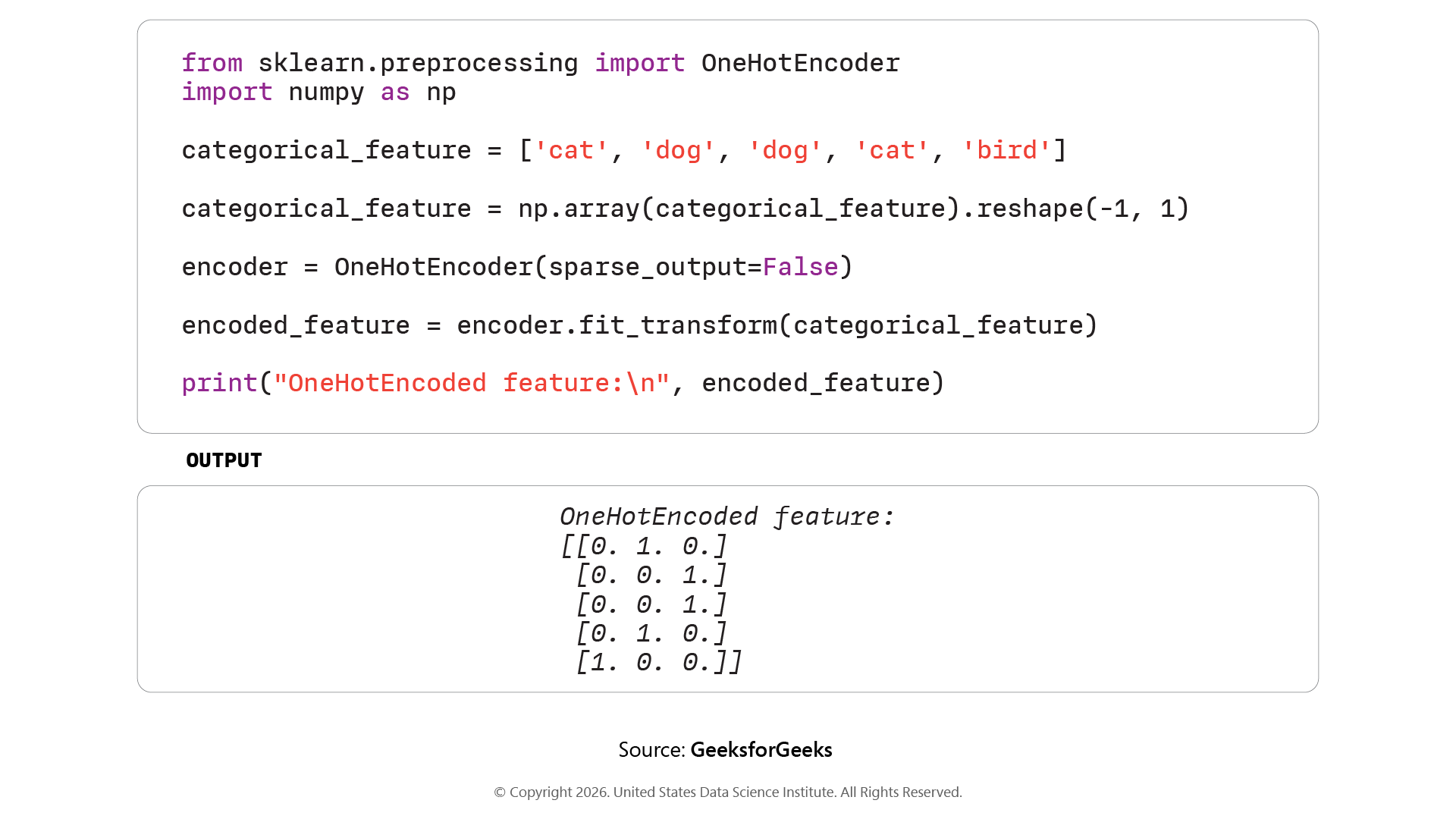The image size is (1456, 819).
Task: Click the 'bird' string in the list
Action: point(1006,150)
